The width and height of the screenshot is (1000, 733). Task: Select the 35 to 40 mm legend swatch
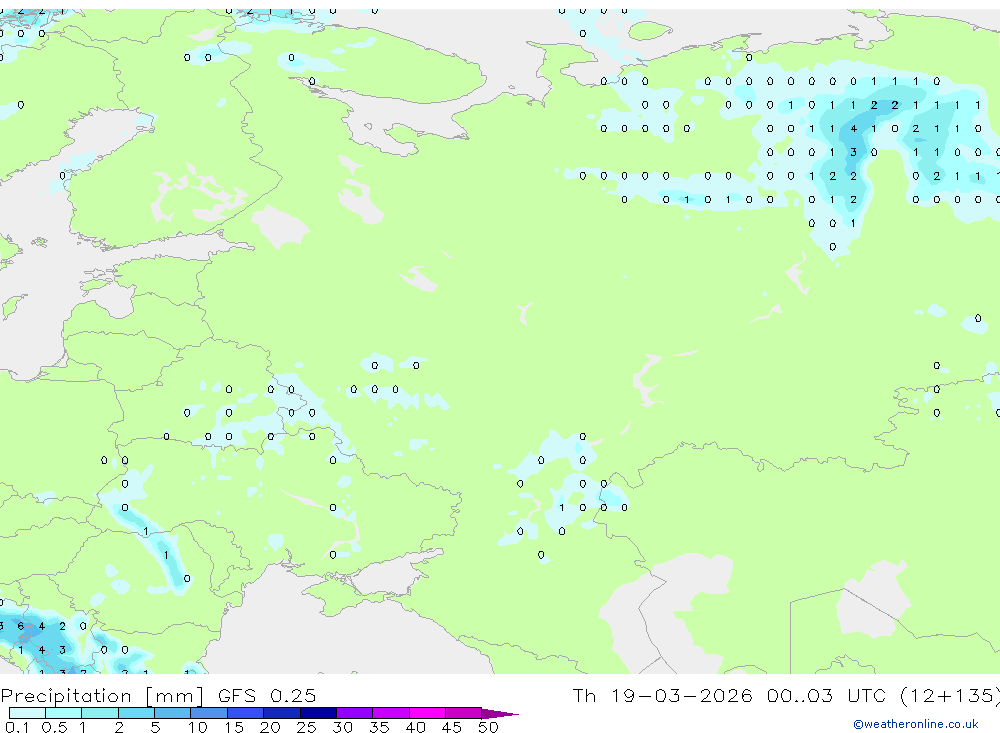(391, 713)
